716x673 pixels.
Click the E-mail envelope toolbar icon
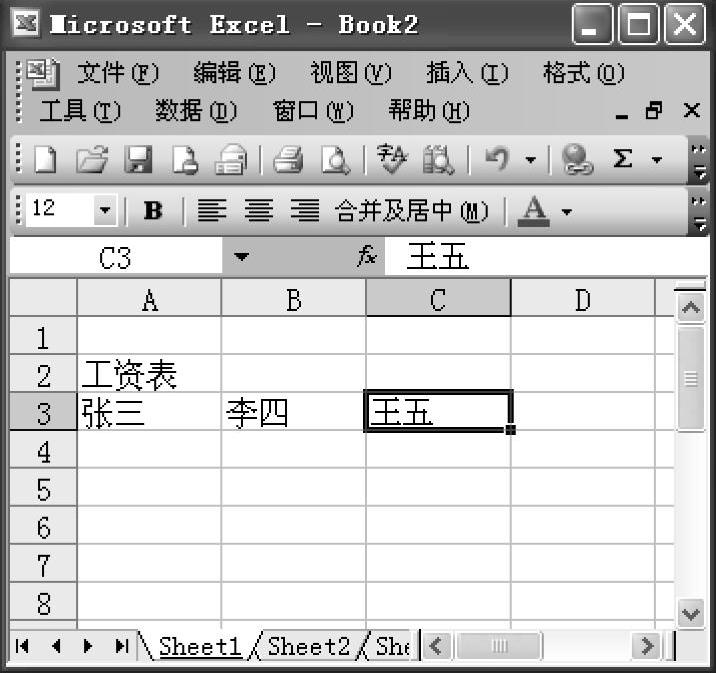[231, 159]
